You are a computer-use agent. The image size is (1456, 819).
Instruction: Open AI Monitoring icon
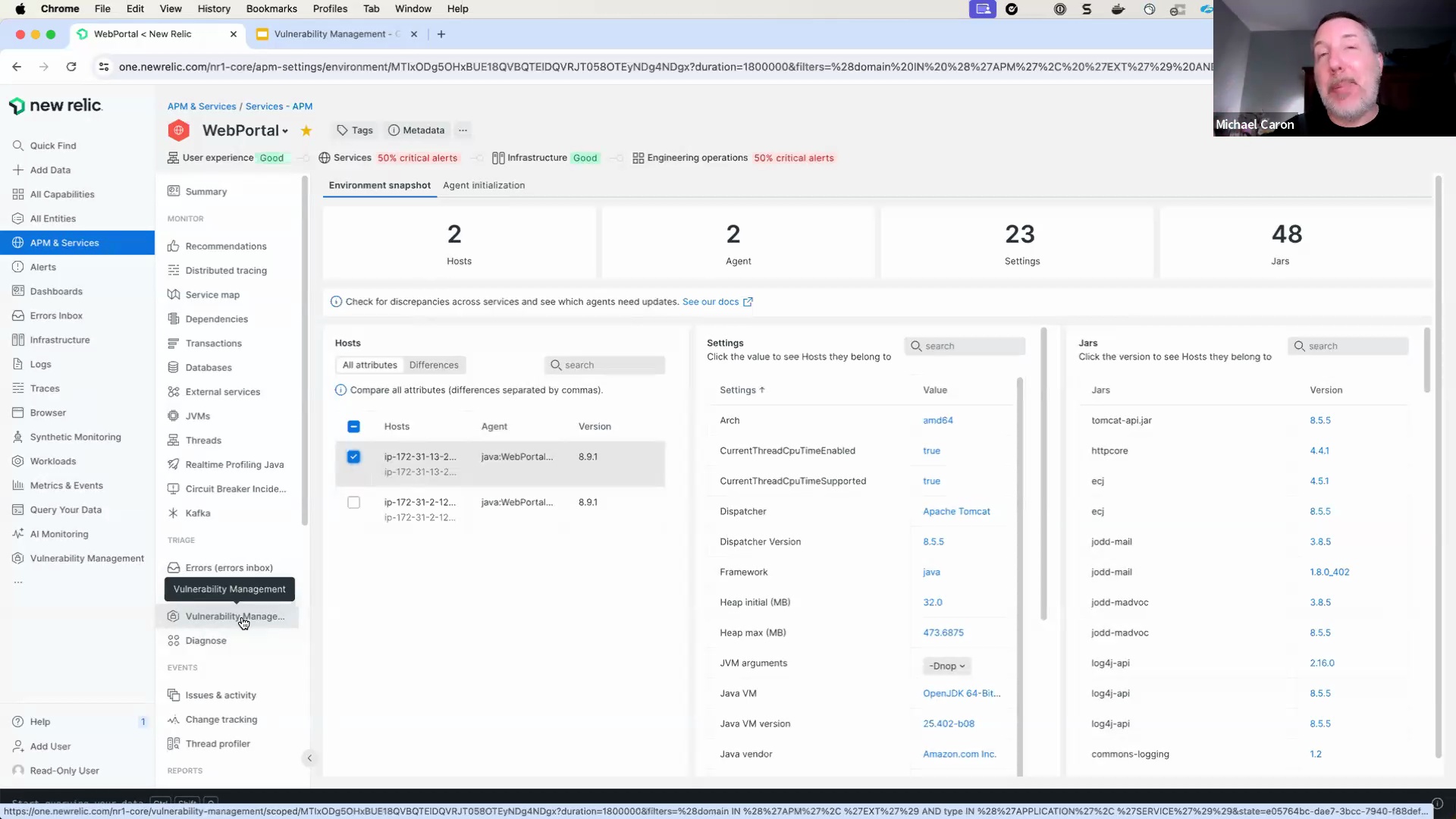click(x=18, y=534)
